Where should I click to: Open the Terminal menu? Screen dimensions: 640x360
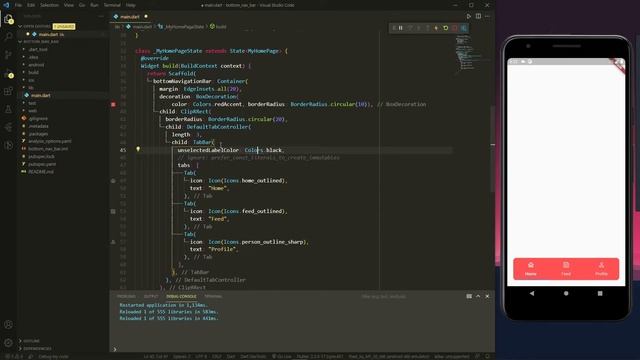[x=112, y=5]
